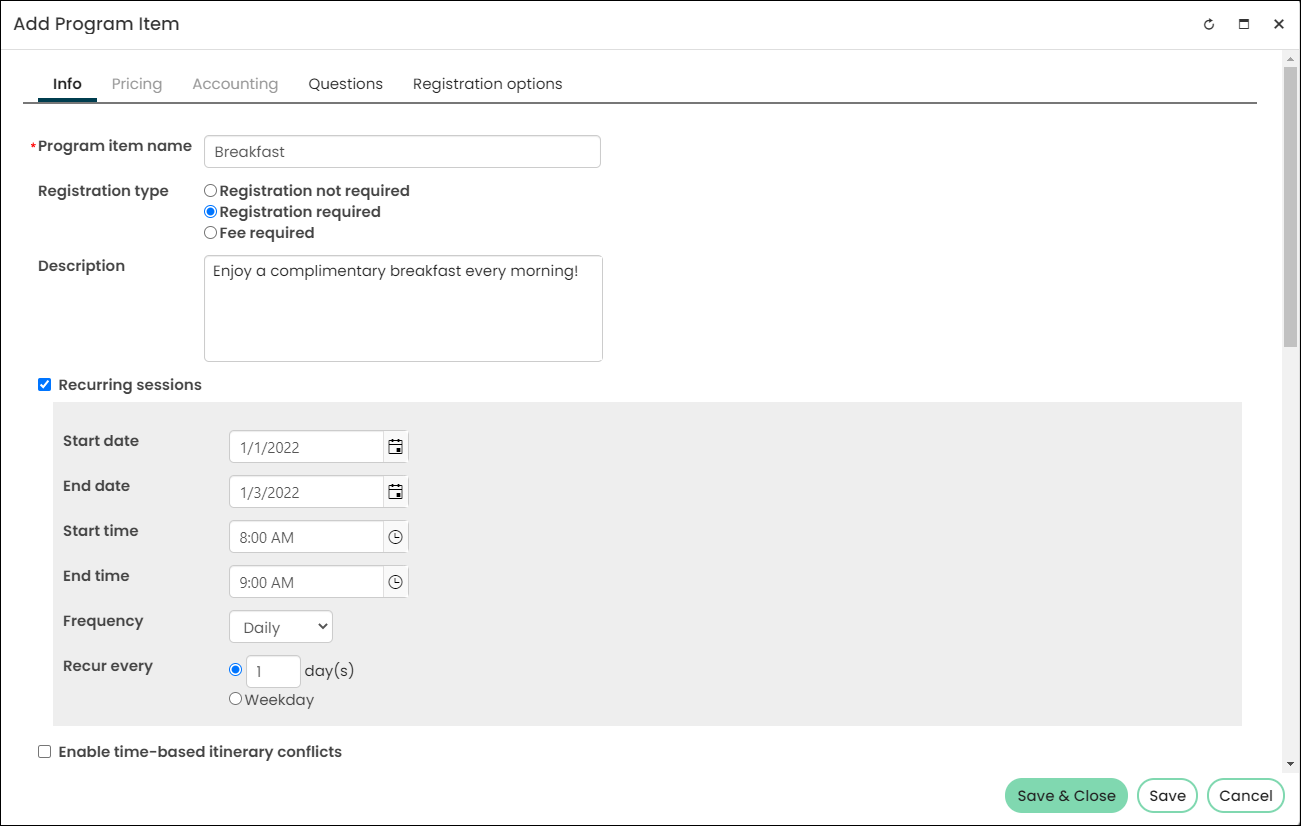
Task: Click the refresh icon in title bar
Action: tap(1209, 25)
